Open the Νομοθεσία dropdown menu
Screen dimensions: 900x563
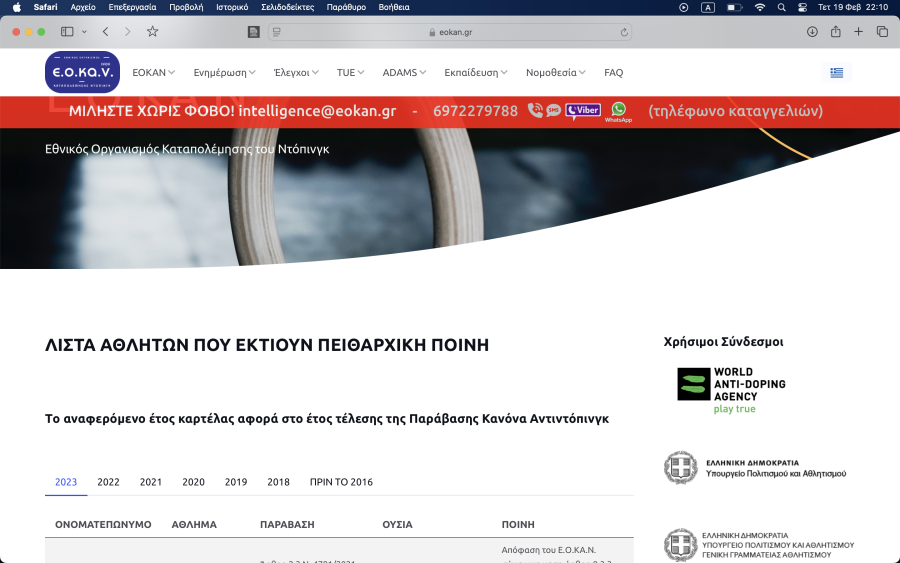click(x=555, y=73)
